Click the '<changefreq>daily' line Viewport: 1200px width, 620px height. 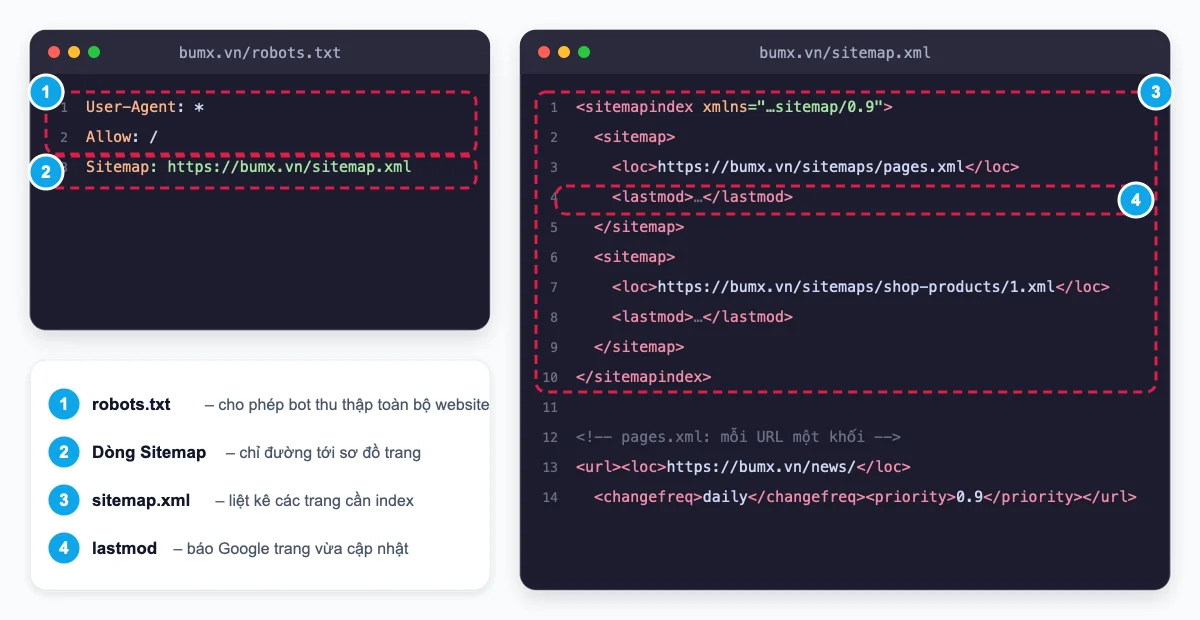[865, 497]
